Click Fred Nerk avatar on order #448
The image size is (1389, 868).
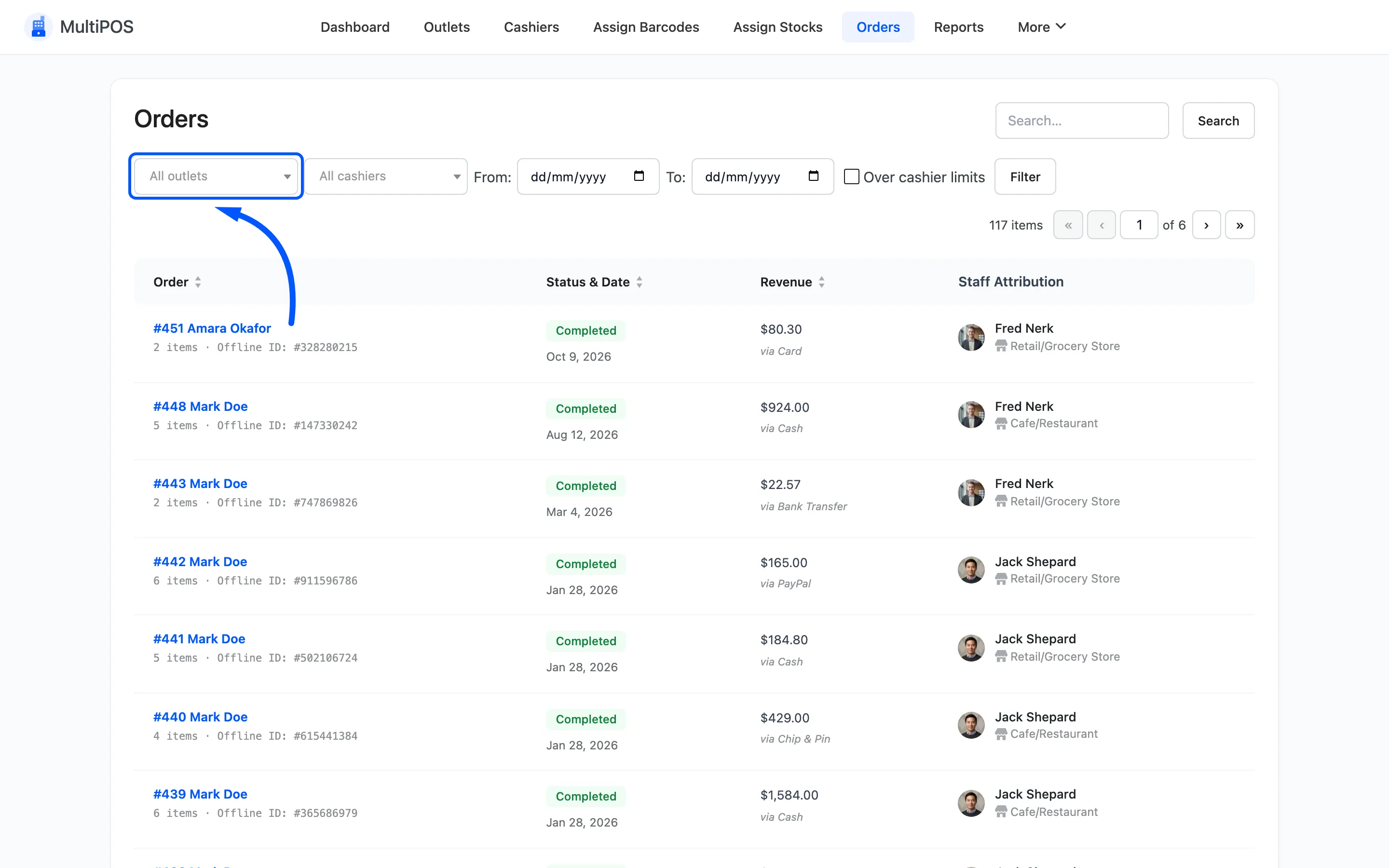point(971,415)
